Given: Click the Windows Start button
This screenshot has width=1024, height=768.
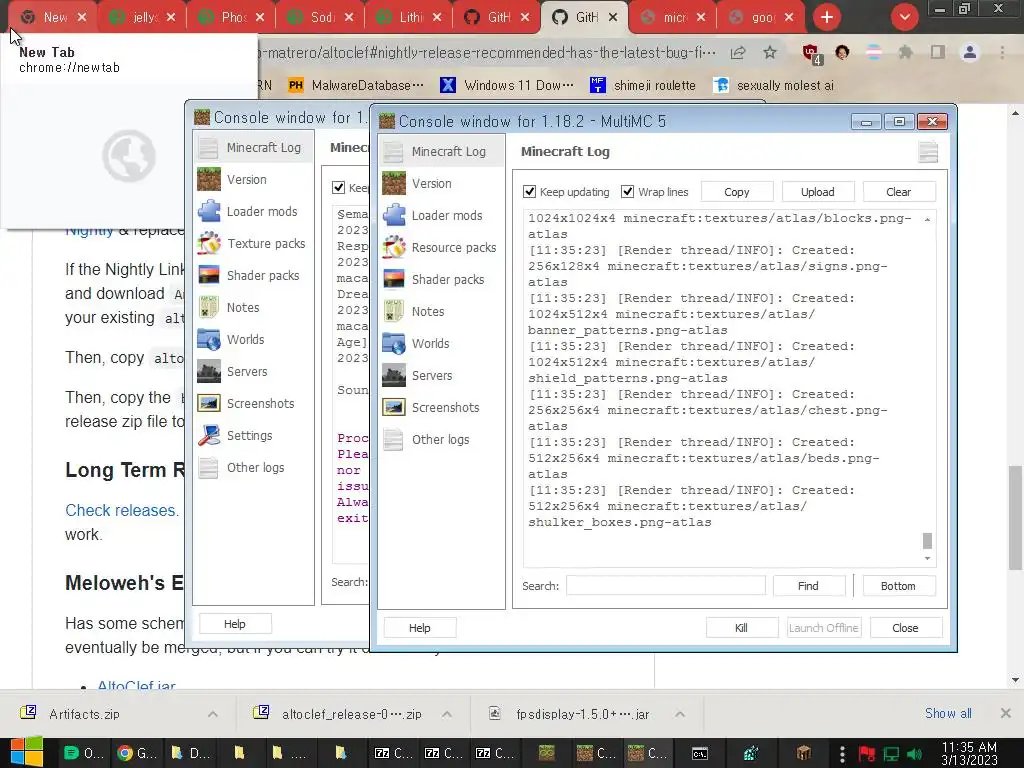Looking at the screenshot, I should (26, 752).
